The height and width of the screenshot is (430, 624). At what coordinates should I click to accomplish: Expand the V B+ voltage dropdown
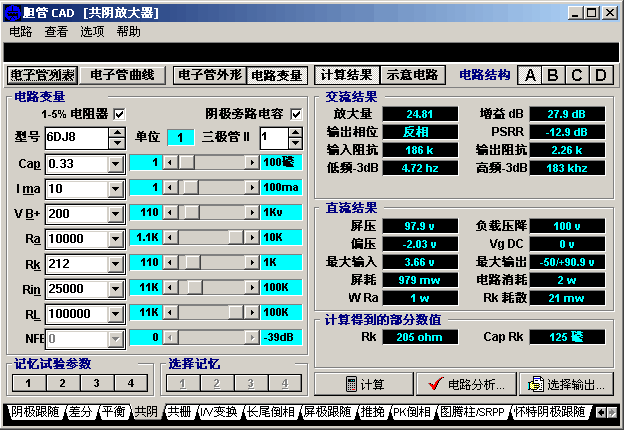[116, 213]
